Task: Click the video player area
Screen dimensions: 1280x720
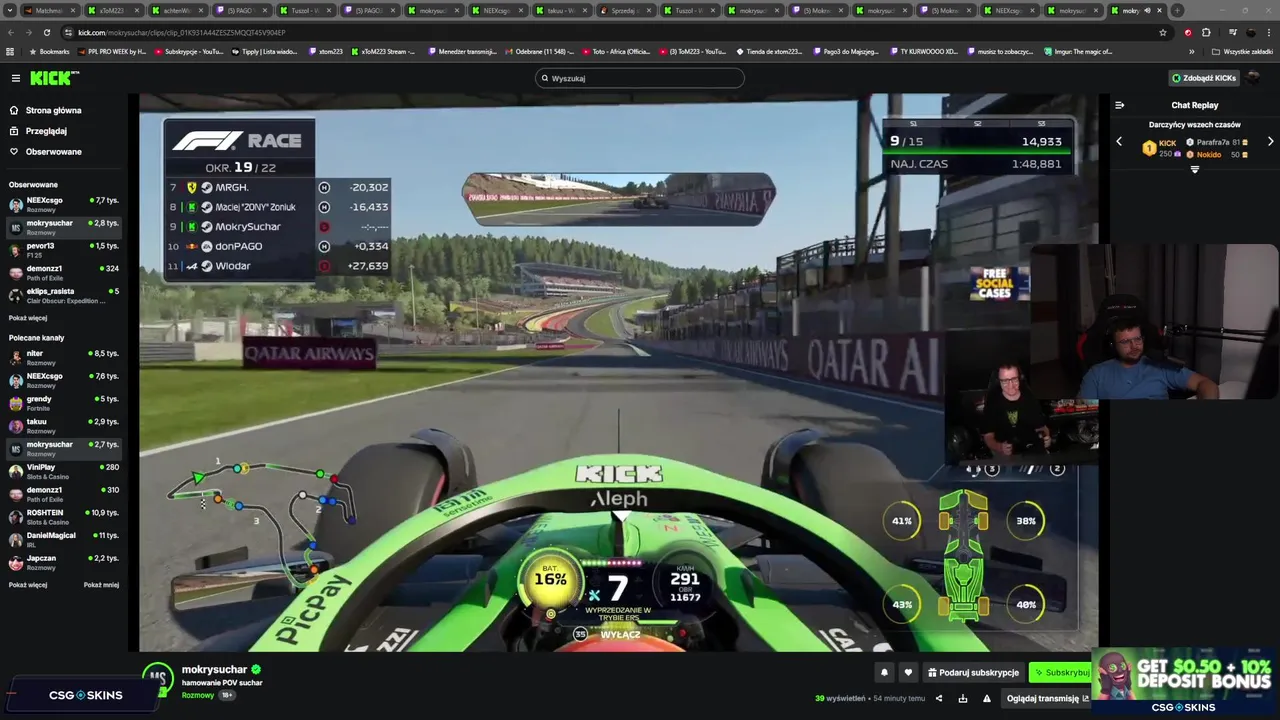Action: click(x=619, y=373)
